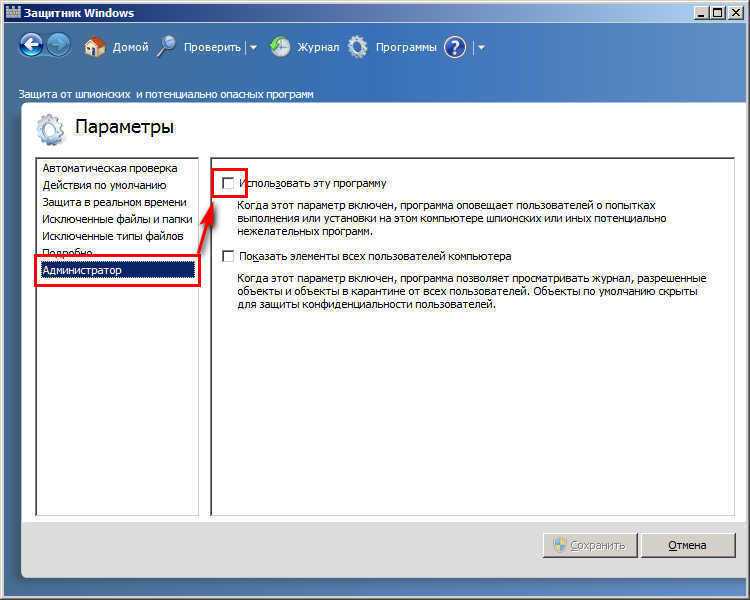Click the Отмена button
The width and height of the screenshot is (750, 600).
pos(687,545)
